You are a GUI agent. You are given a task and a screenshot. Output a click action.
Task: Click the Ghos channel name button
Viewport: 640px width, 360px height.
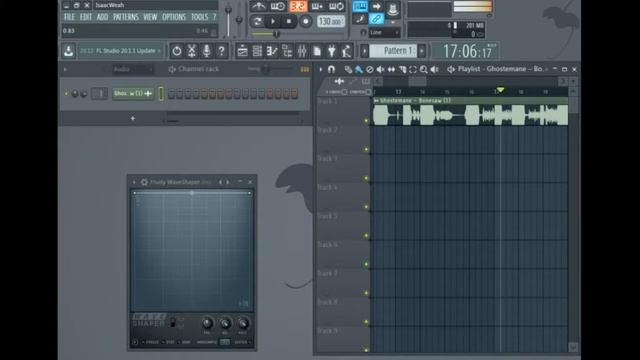tap(133, 93)
